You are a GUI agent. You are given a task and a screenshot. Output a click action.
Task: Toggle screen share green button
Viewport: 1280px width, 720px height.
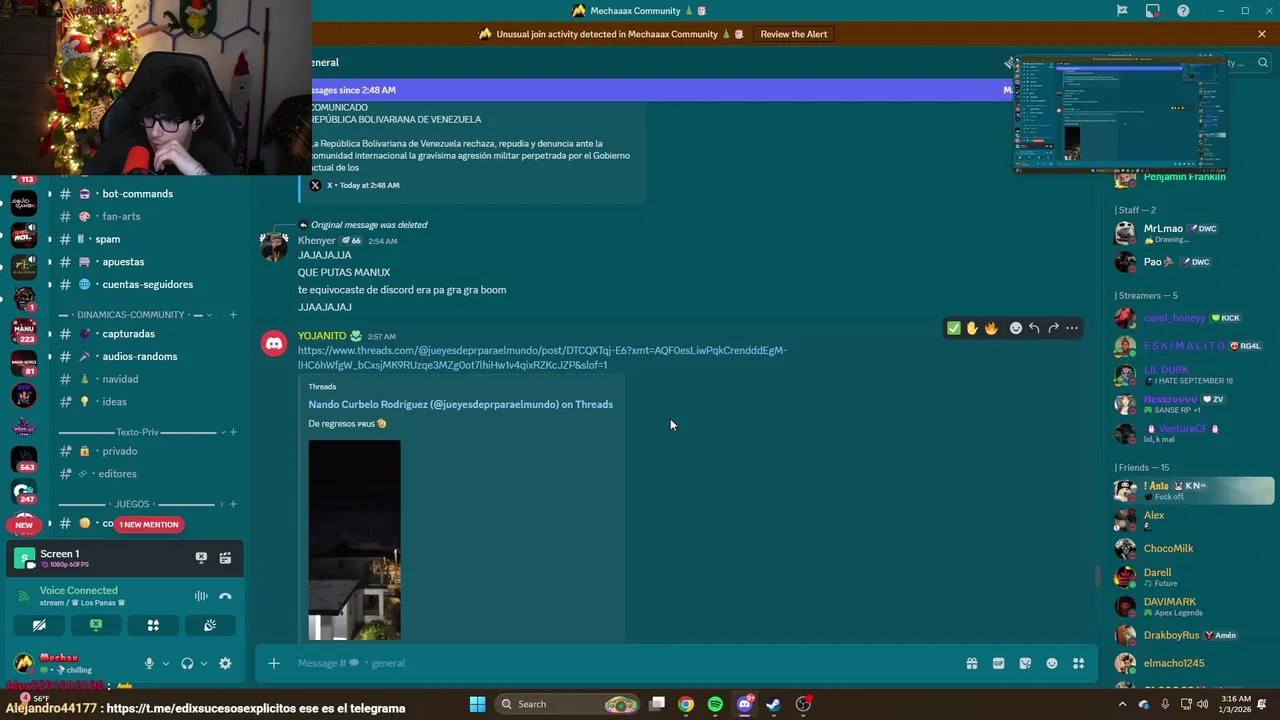tap(96, 625)
